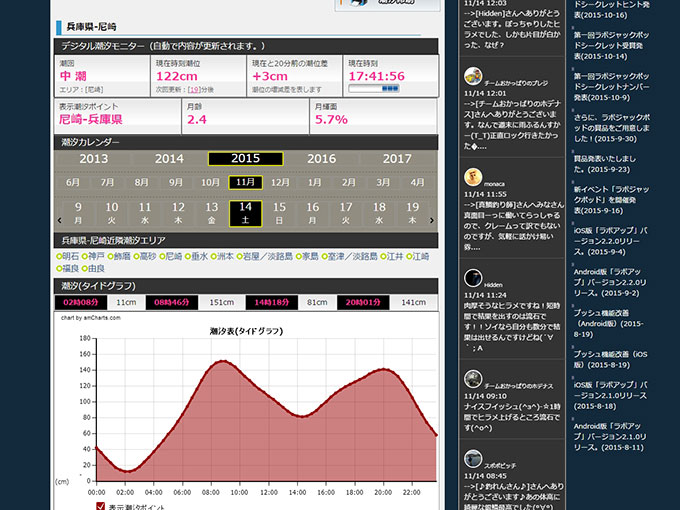Click the チームおかっぱりのブレジ avatar
Image resolution: width=680 pixels, height=510 pixels.
point(473,76)
